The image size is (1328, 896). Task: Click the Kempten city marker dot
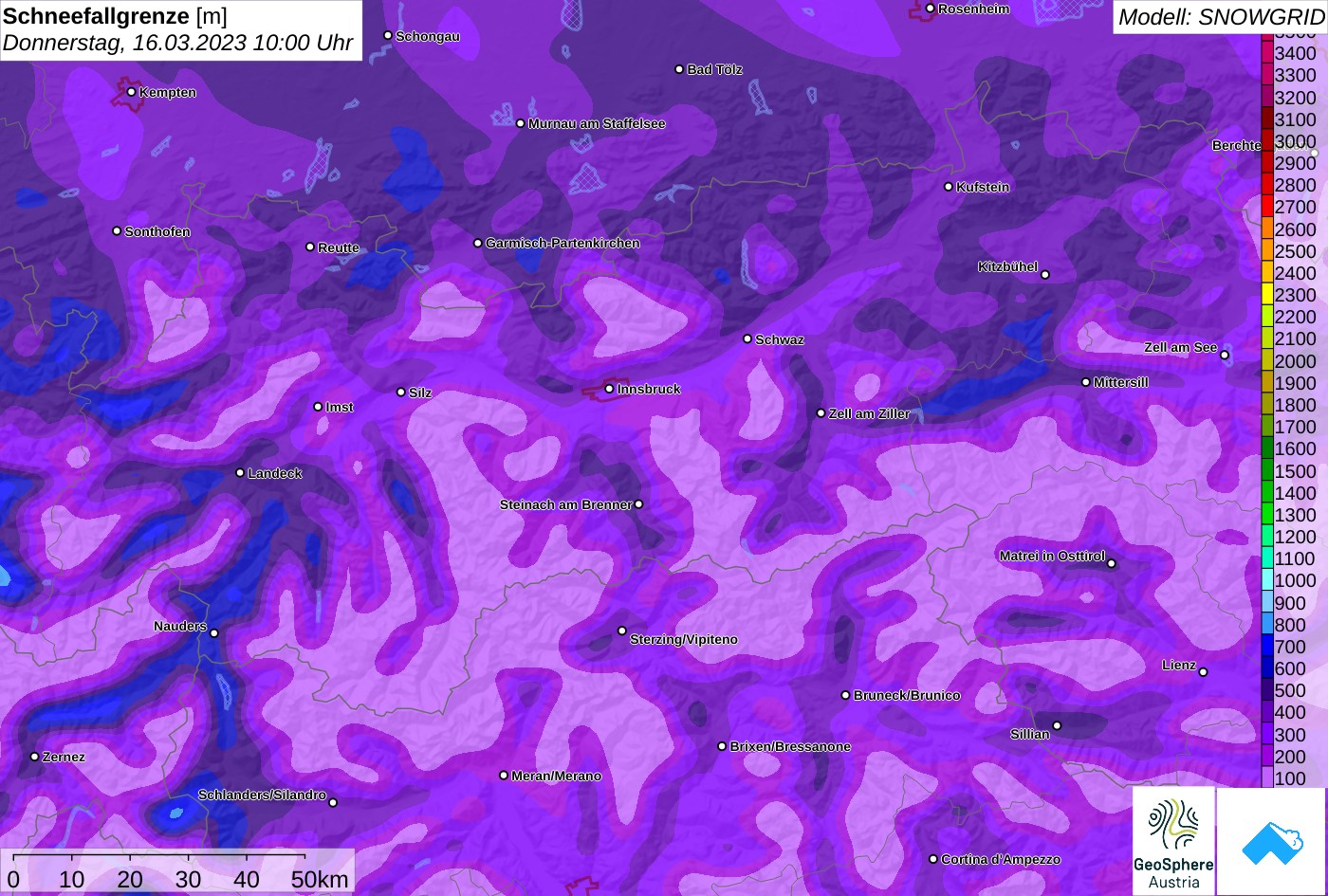131,92
